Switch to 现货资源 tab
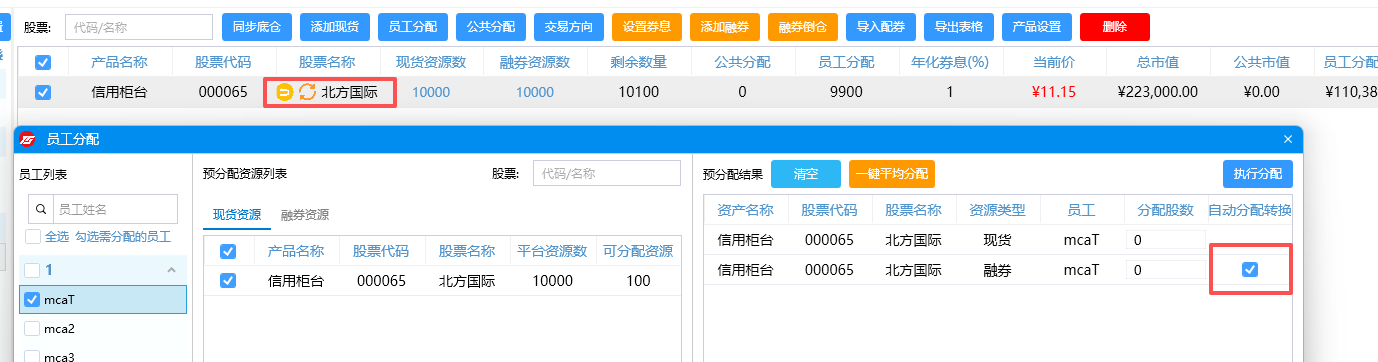The image size is (1378, 362). [236, 215]
